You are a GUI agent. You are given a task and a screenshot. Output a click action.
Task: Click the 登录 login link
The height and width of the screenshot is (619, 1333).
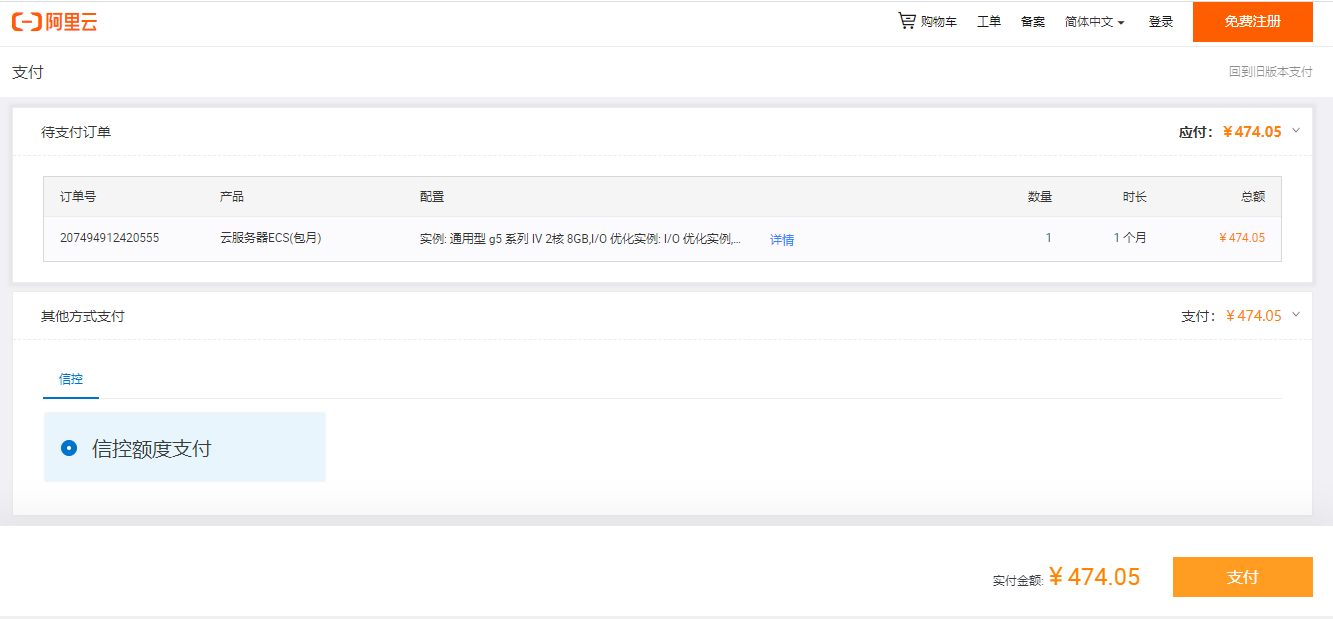click(x=1160, y=20)
